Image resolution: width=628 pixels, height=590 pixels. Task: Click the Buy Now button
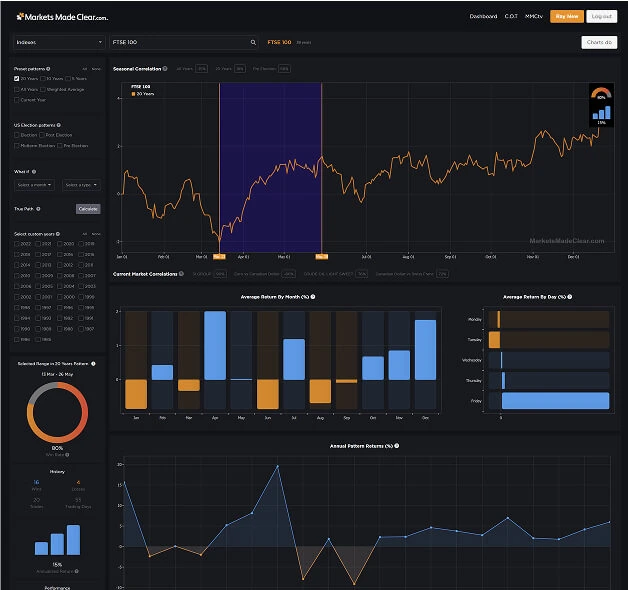(x=567, y=16)
